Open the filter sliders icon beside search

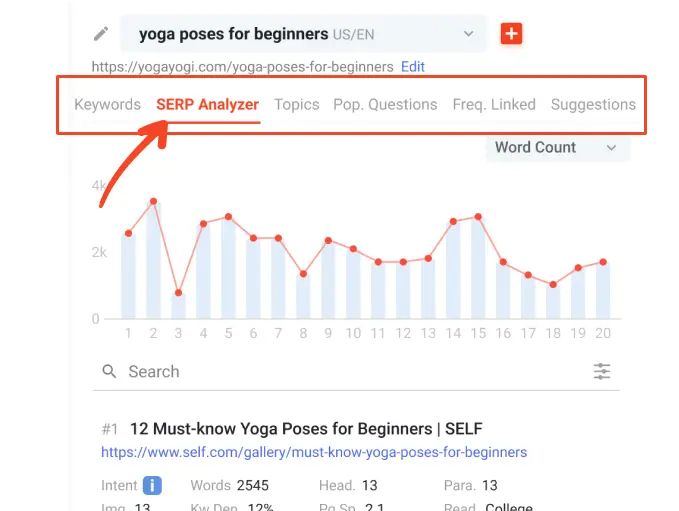pyautogui.click(x=602, y=372)
